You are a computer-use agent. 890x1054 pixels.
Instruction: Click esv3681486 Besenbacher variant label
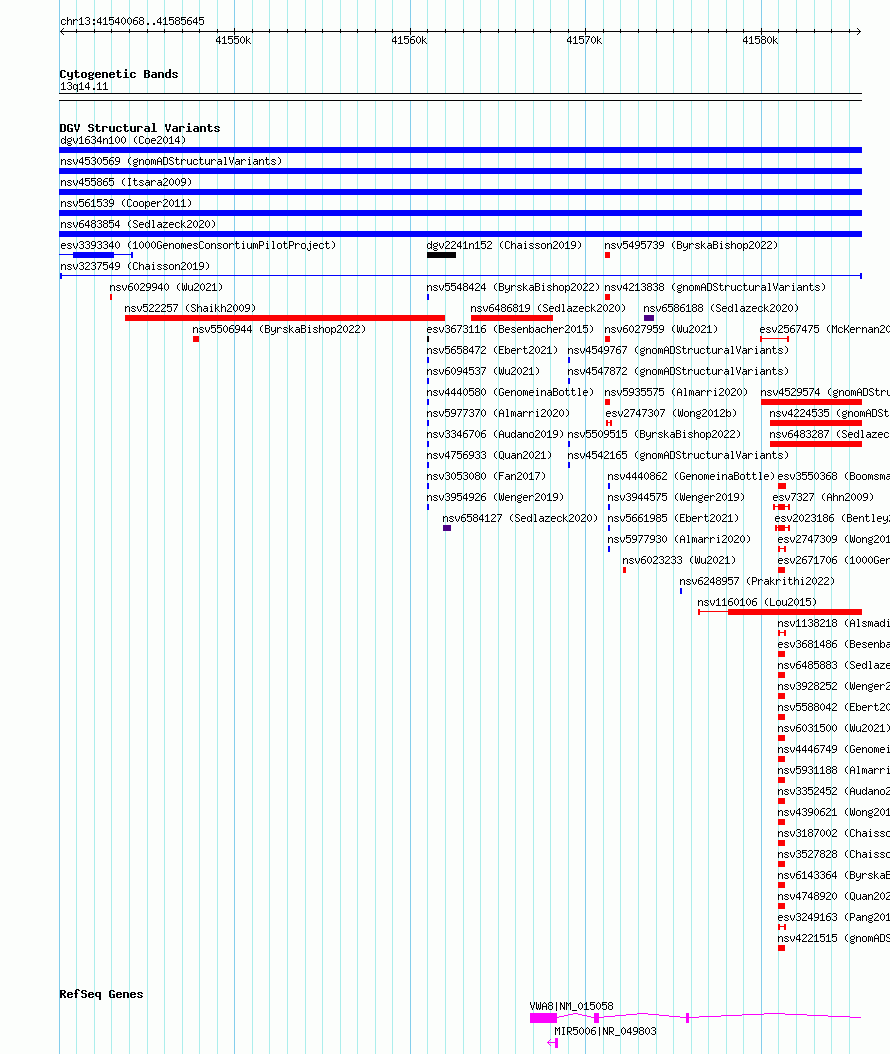pyautogui.click(x=834, y=644)
